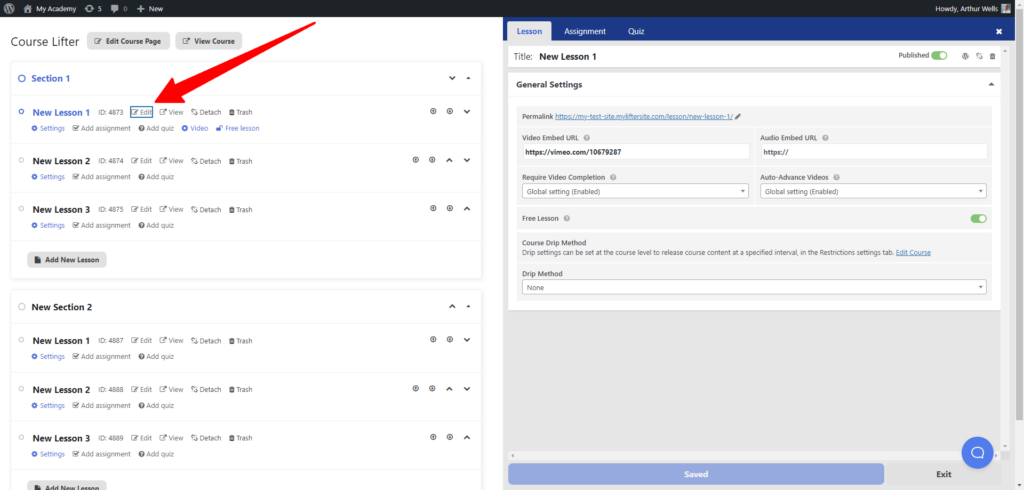Click the WordPress logo in admin bar
Image resolution: width=1024 pixels, height=490 pixels.
click(x=8, y=8)
